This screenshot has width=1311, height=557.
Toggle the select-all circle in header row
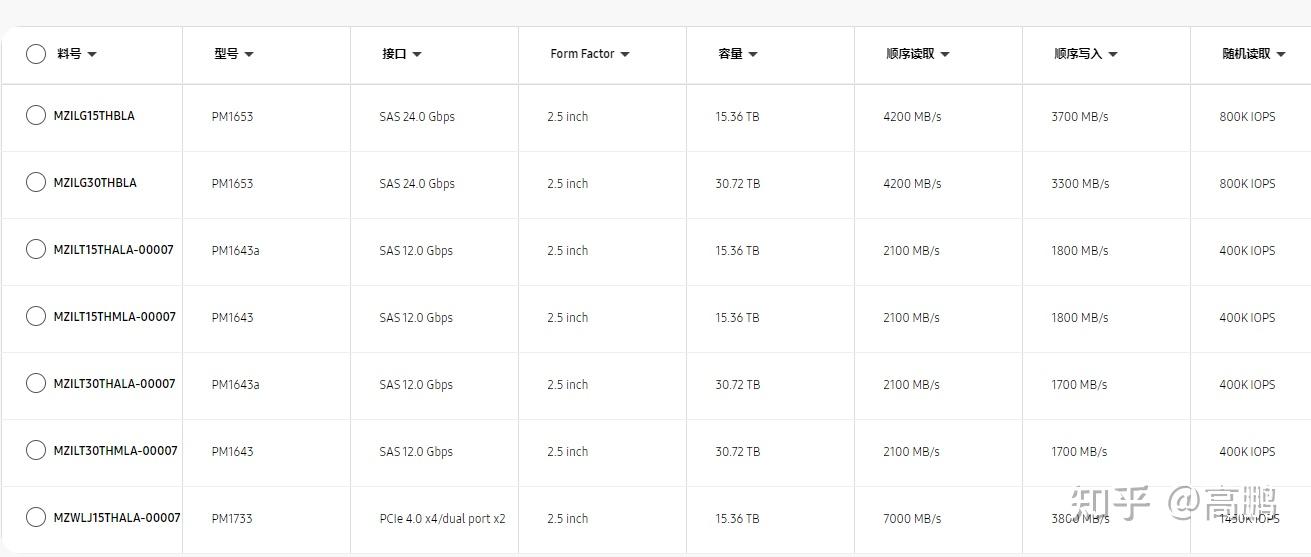coord(36,54)
